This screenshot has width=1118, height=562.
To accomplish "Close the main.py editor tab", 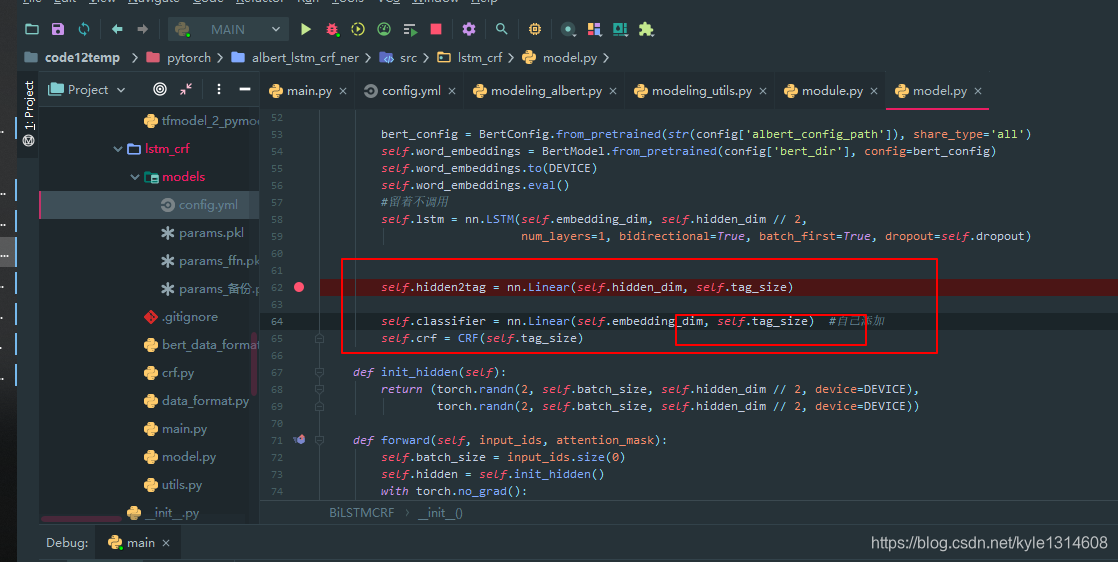I will coord(343,91).
